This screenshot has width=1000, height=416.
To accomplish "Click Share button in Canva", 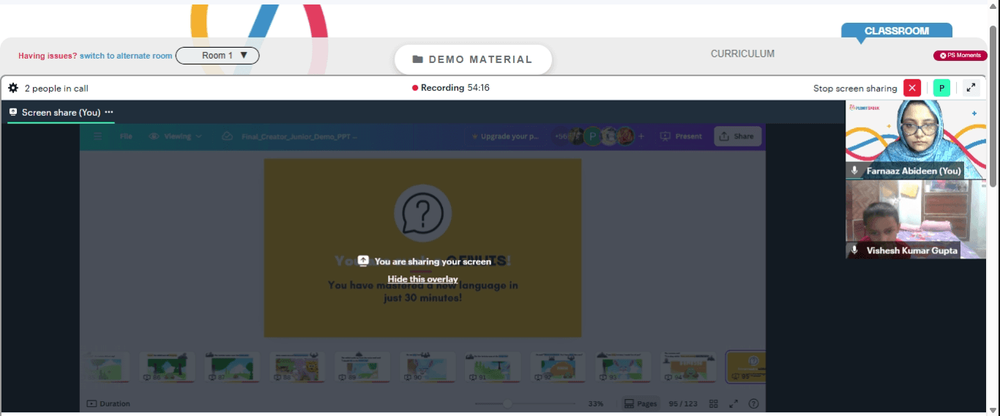I will tap(737, 137).
